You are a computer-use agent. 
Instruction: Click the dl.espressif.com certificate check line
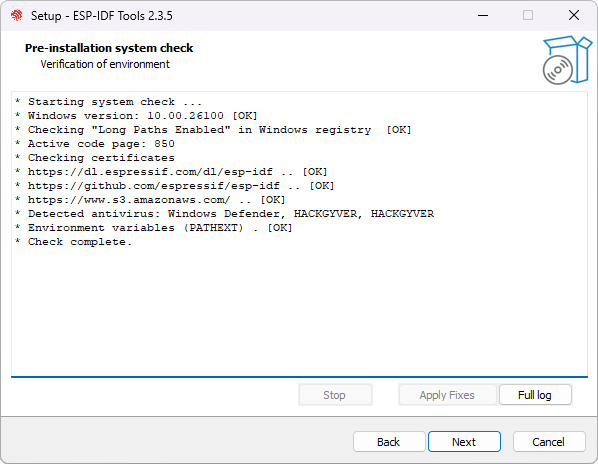point(171,172)
